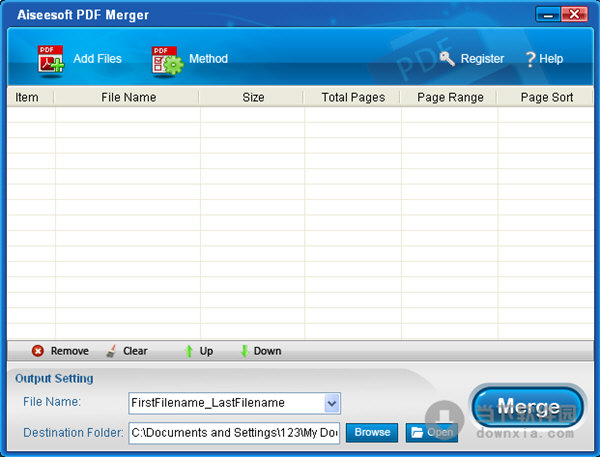Open the Method settings icon
600x457 pixels.
(x=165, y=60)
